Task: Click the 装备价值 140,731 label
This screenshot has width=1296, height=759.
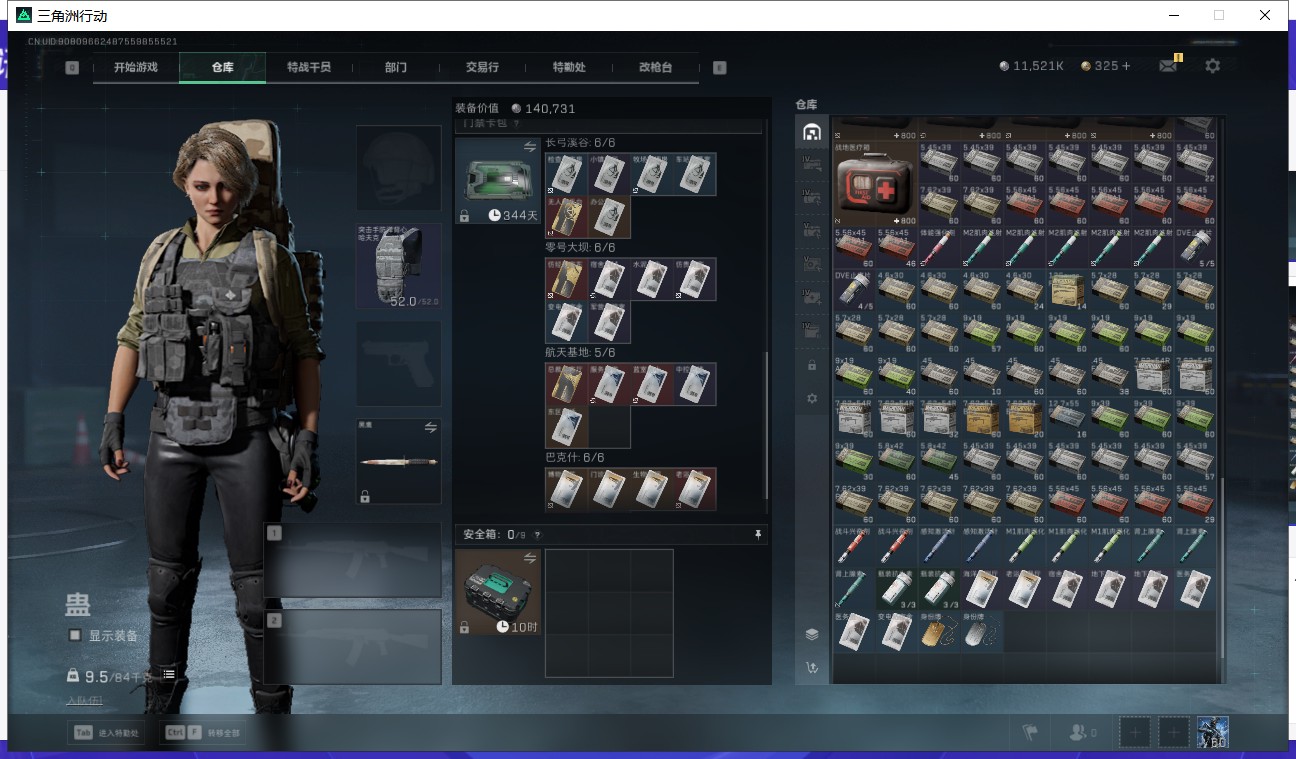Action: [515, 108]
